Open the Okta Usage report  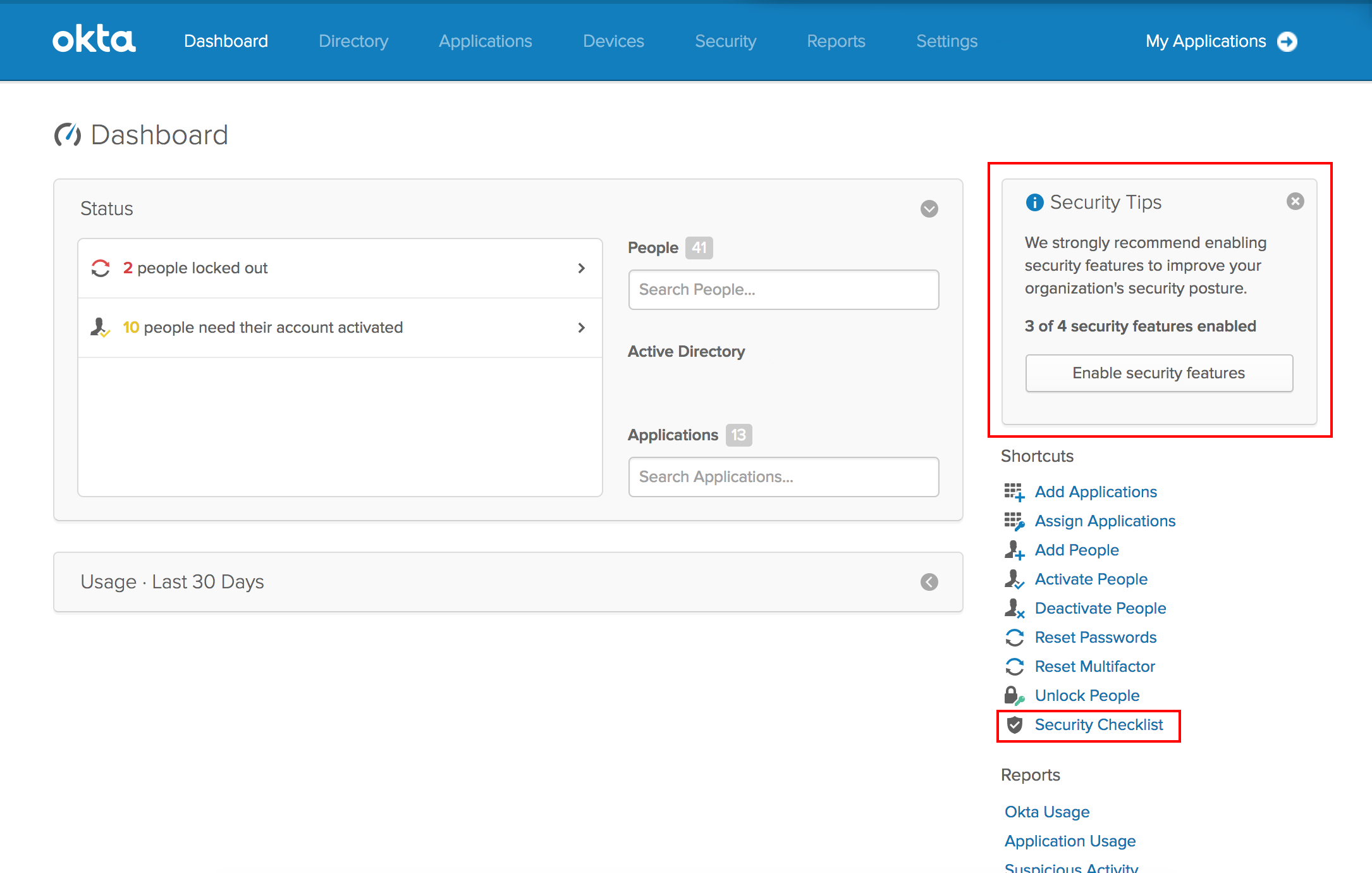click(x=1047, y=812)
